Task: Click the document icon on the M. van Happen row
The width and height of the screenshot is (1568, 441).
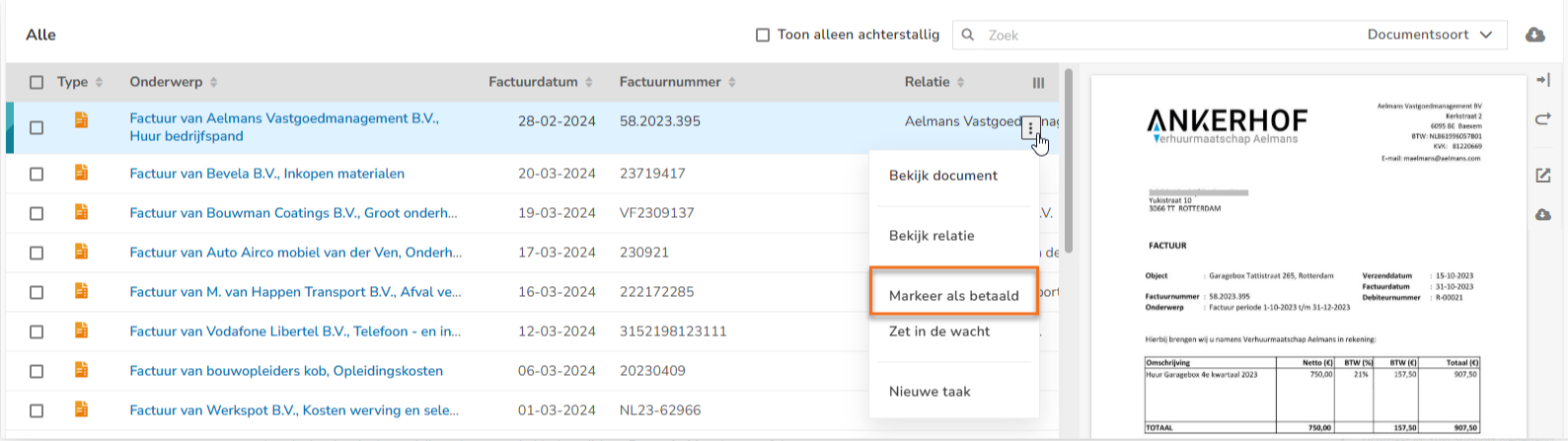Action: pyautogui.click(x=82, y=291)
